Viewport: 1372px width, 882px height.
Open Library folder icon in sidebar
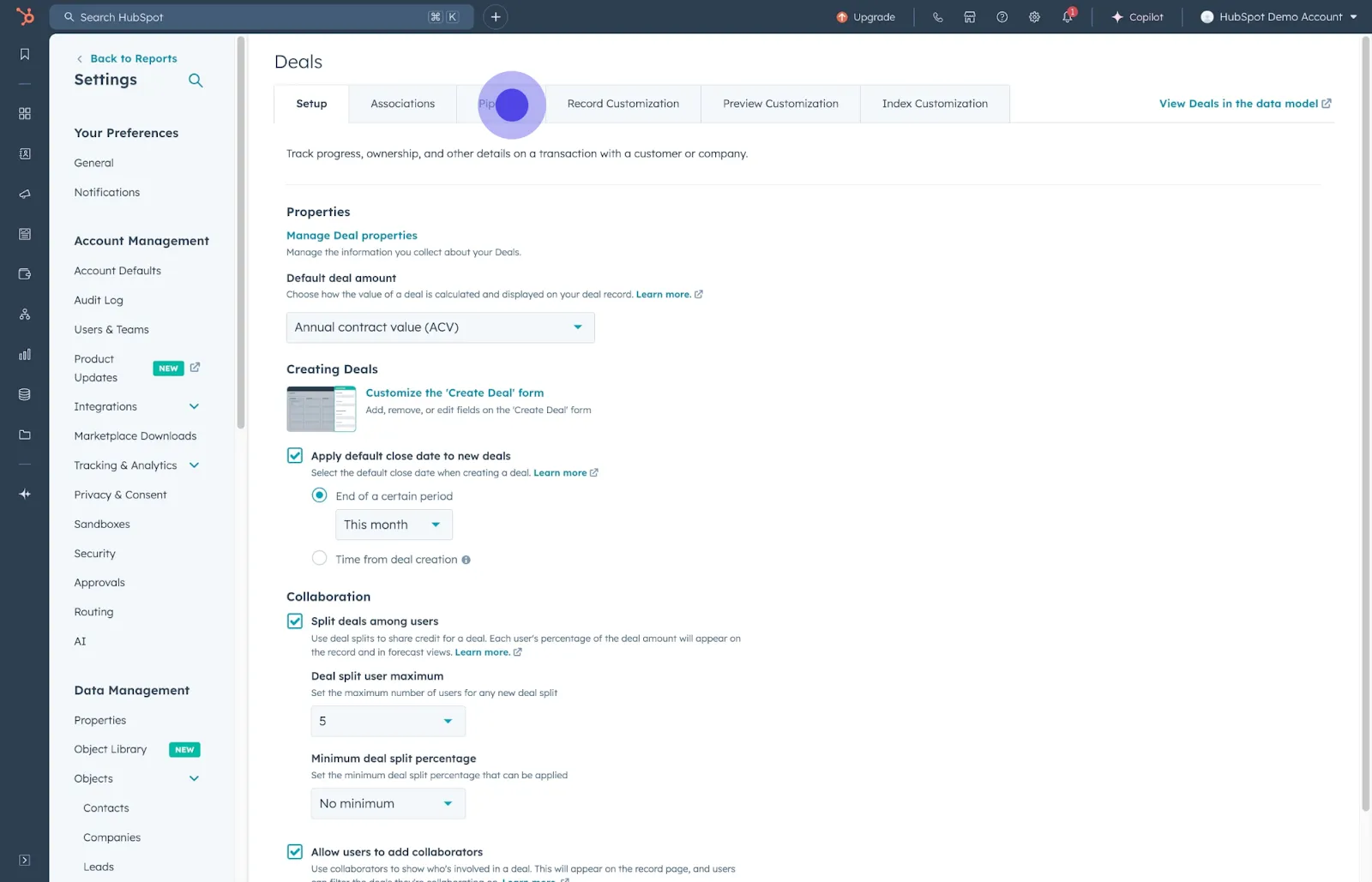coord(25,435)
